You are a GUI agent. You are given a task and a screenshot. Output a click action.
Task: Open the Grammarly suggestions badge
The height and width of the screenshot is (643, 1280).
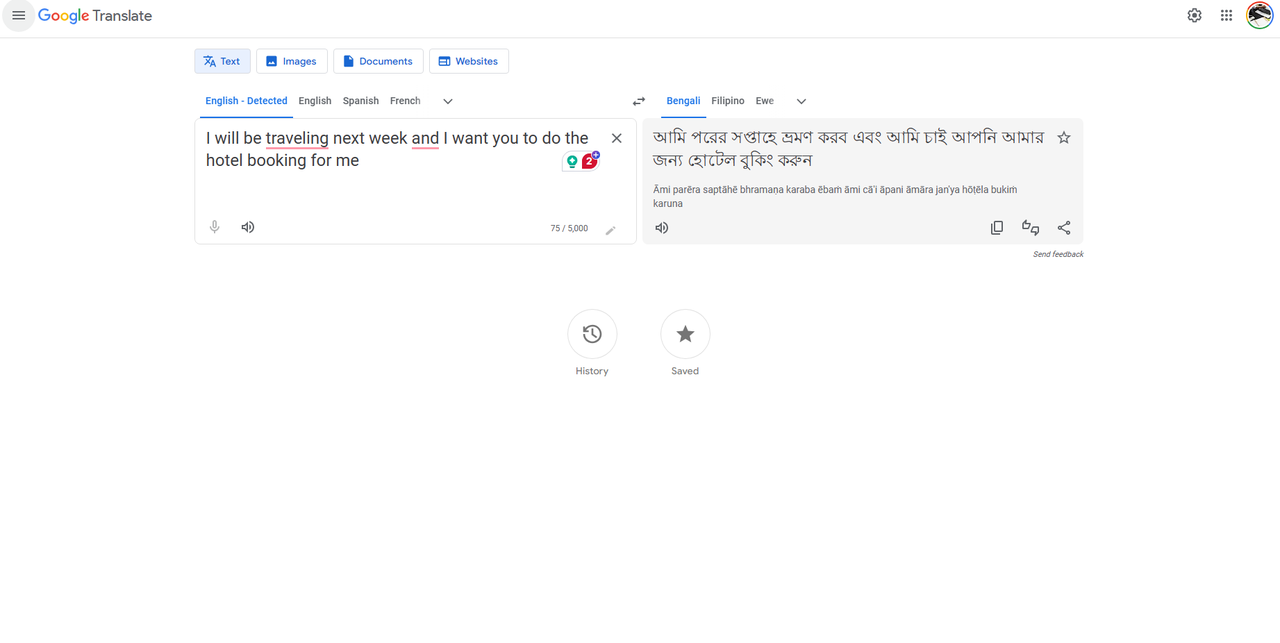point(590,160)
